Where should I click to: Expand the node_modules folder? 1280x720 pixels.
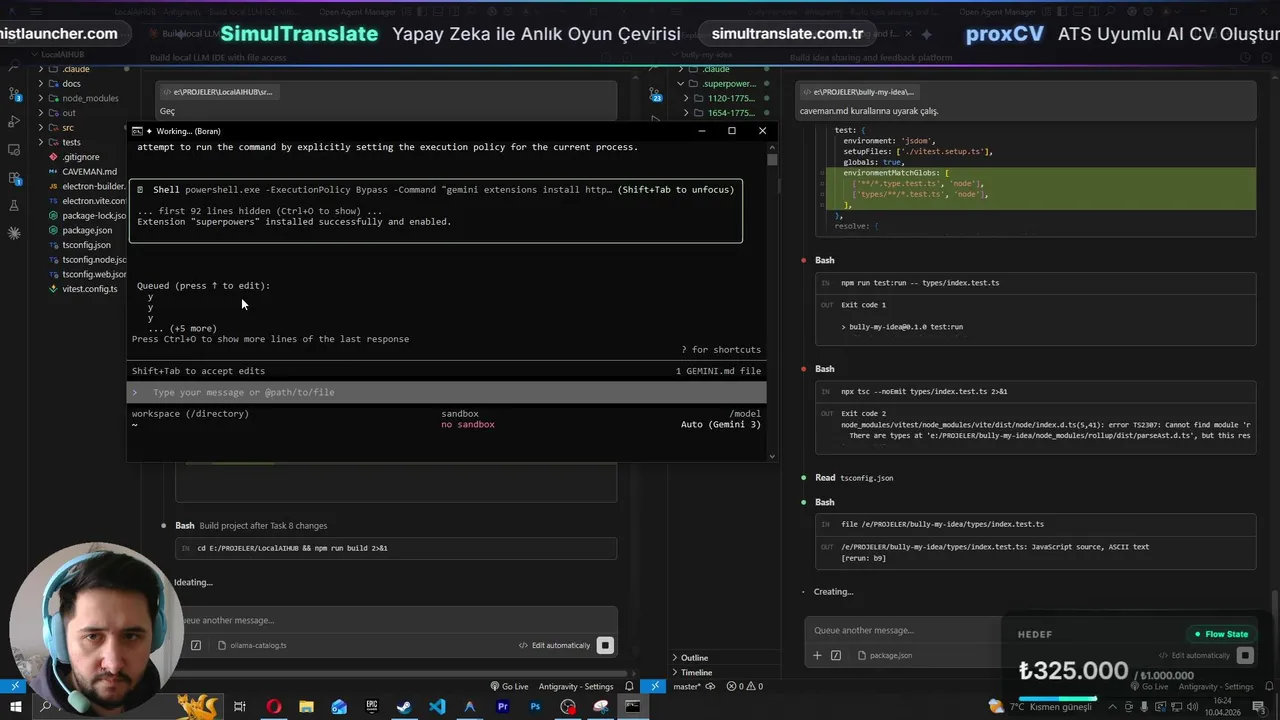point(90,98)
